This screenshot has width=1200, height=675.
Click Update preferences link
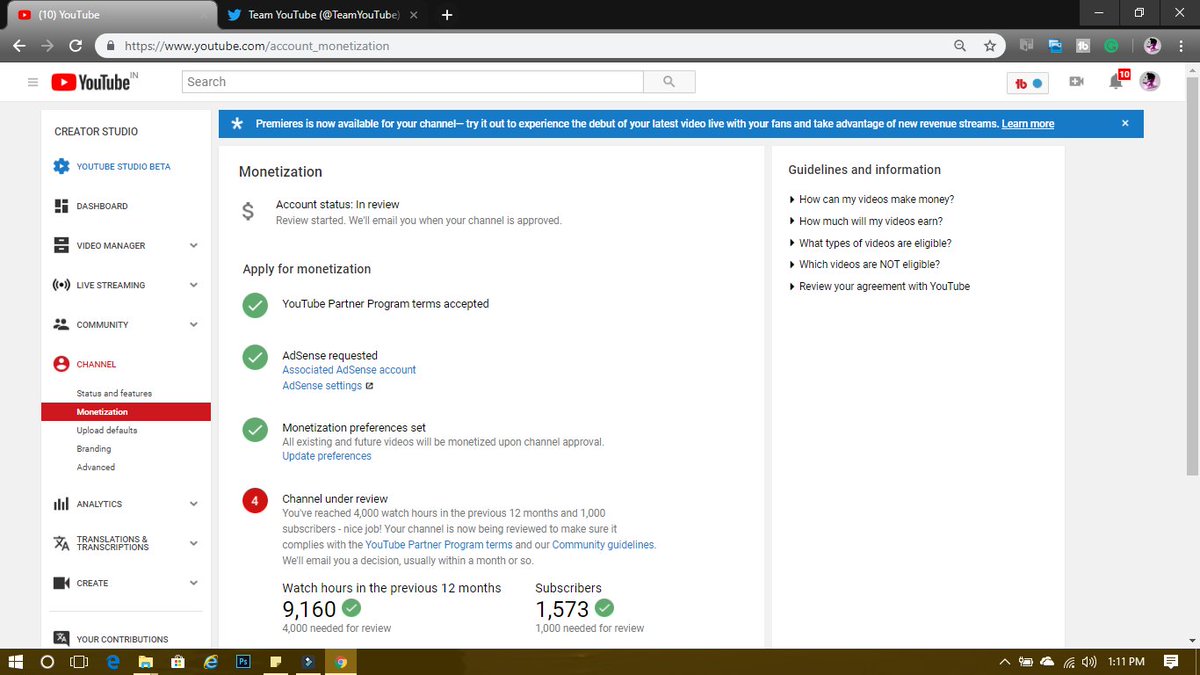coord(327,456)
